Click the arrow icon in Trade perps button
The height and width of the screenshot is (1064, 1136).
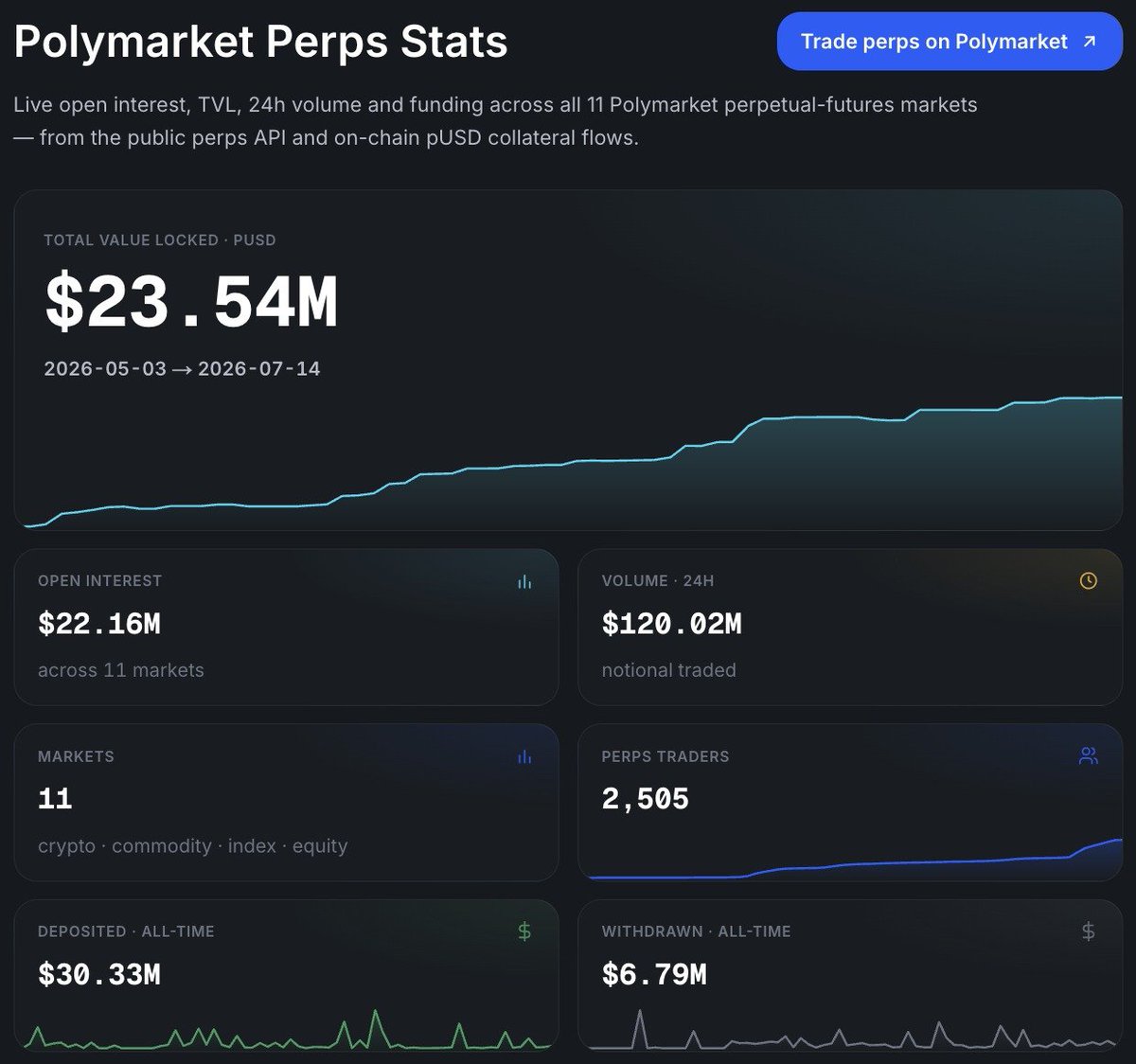point(1089,42)
